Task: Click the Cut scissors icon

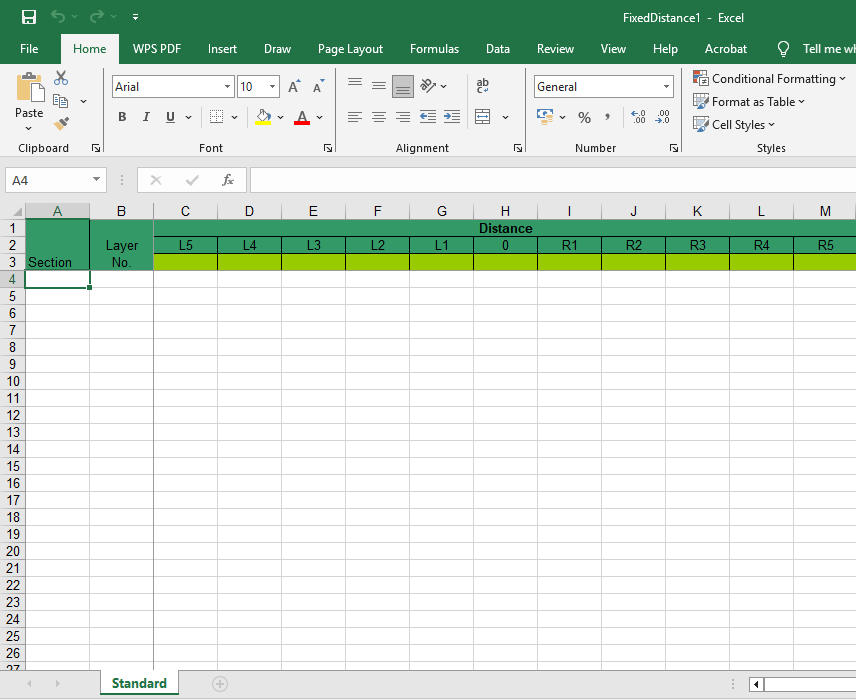Action: pos(61,78)
